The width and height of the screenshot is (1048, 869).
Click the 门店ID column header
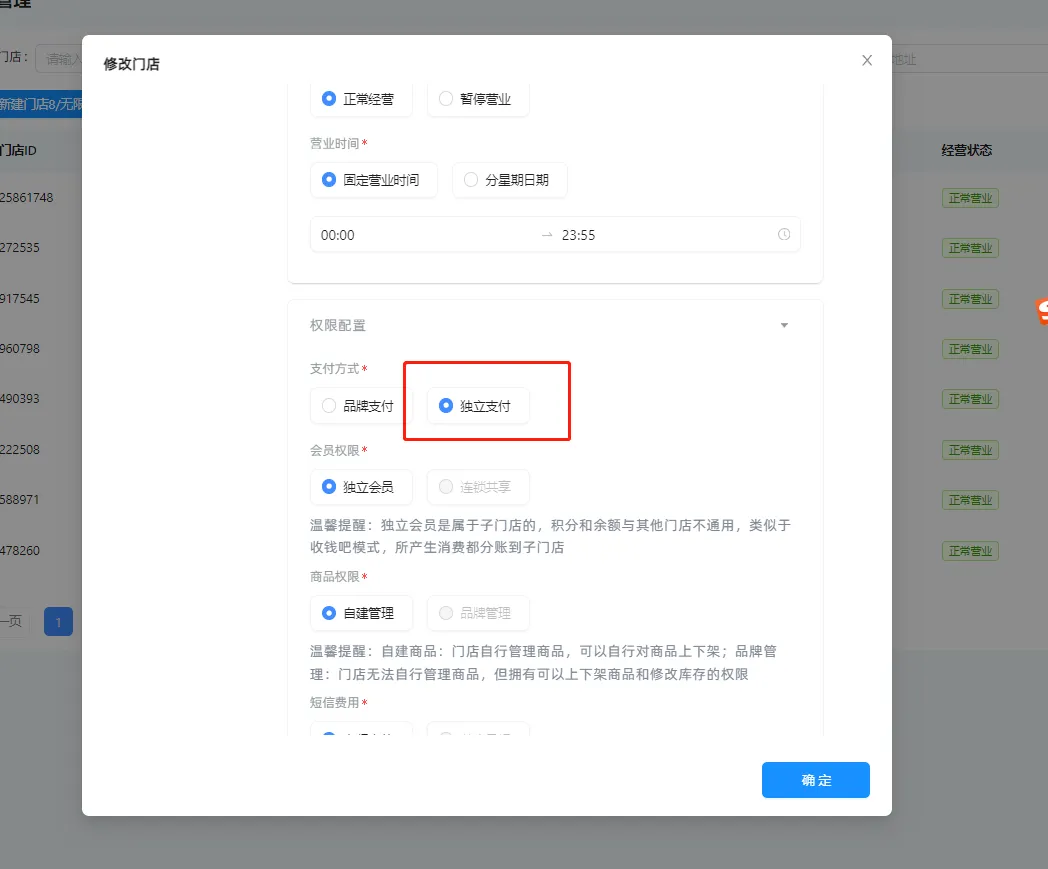(x=18, y=150)
